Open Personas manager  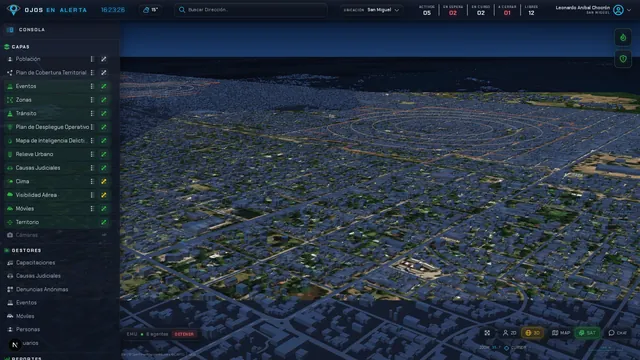28,329
